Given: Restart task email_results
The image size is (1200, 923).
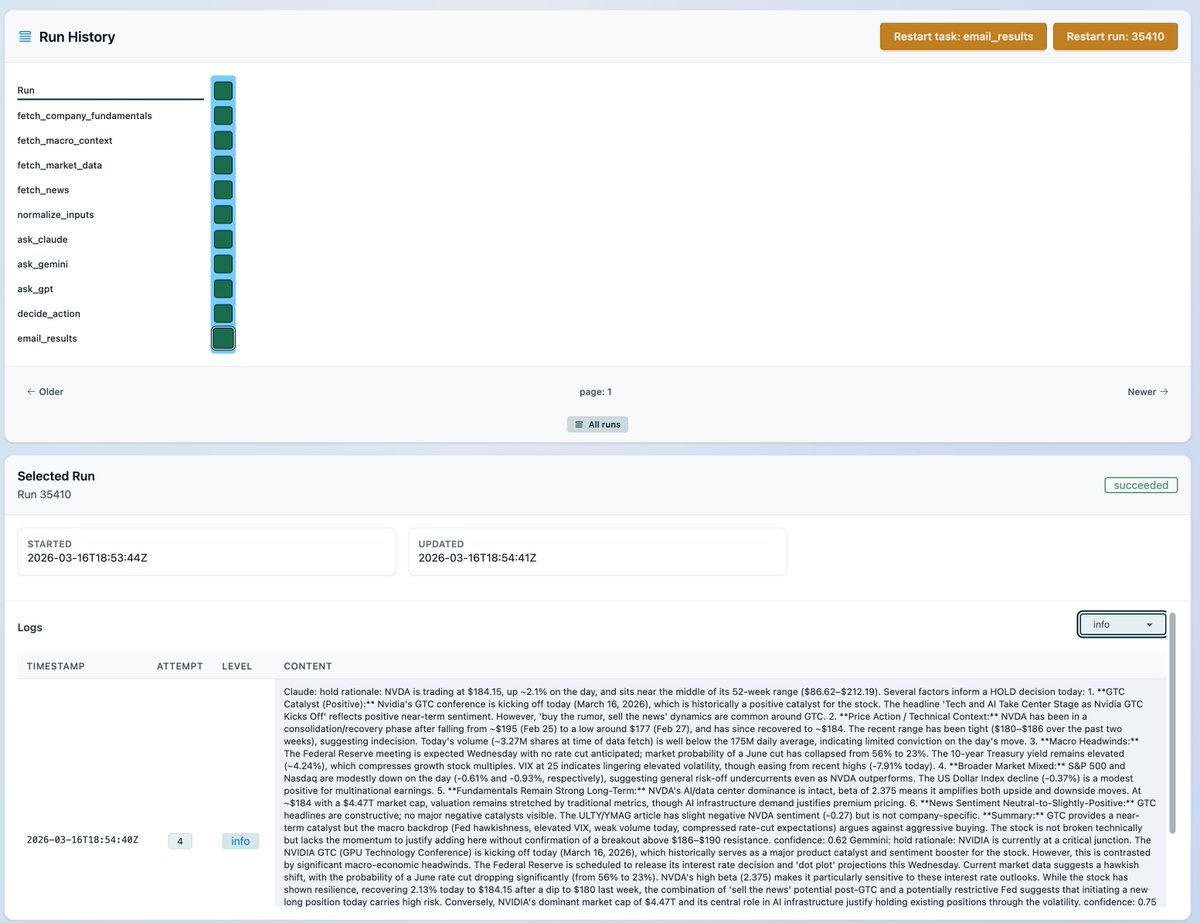Looking at the screenshot, I should [x=963, y=36].
